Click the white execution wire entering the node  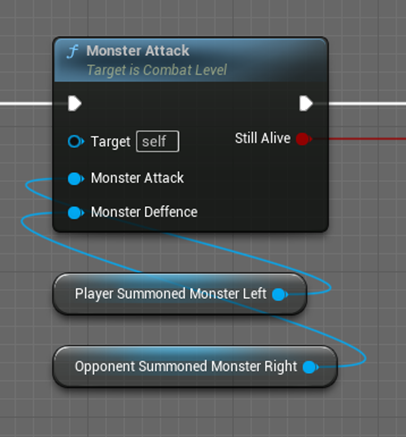point(27,104)
